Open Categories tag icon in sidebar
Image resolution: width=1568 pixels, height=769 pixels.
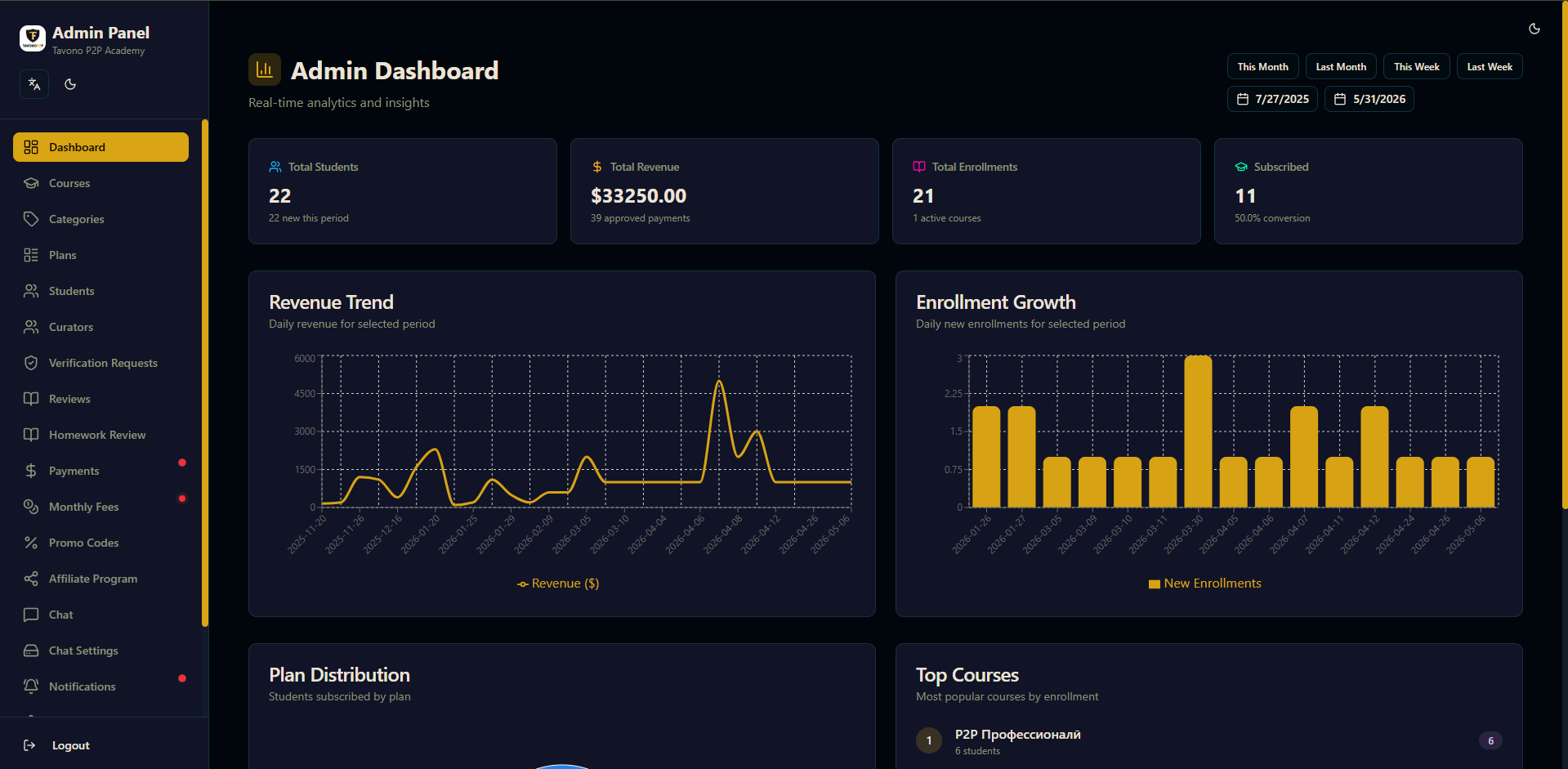(x=31, y=219)
